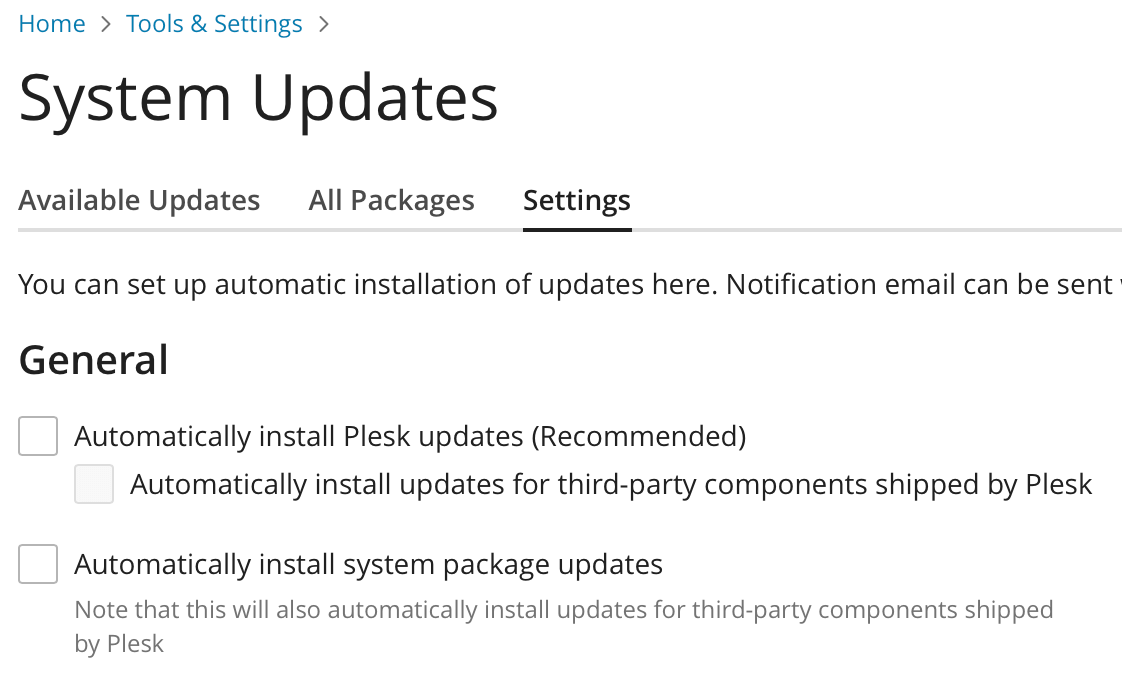Toggle third-party components updates checkbox
The height and width of the screenshot is (678, 1122).
[94, 485]
